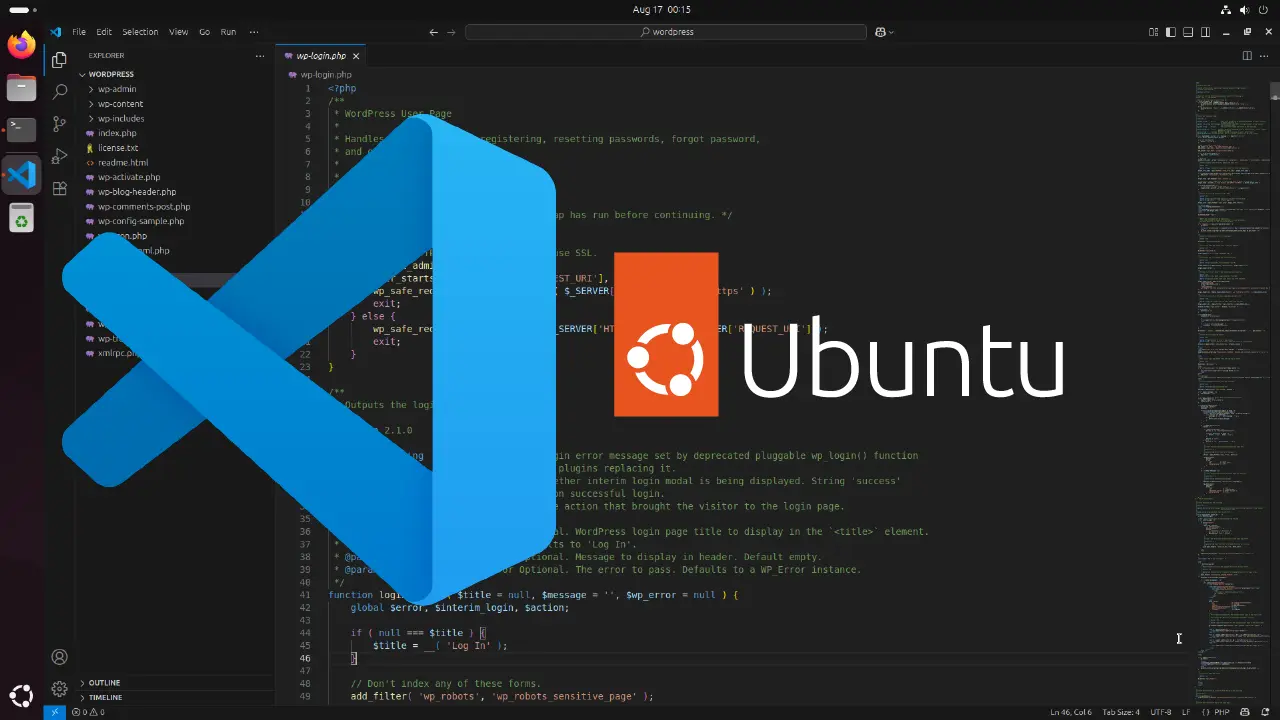Open the Extensions view
The width and height of the screenshot is (1280, 720).
(x=59, y=188)
